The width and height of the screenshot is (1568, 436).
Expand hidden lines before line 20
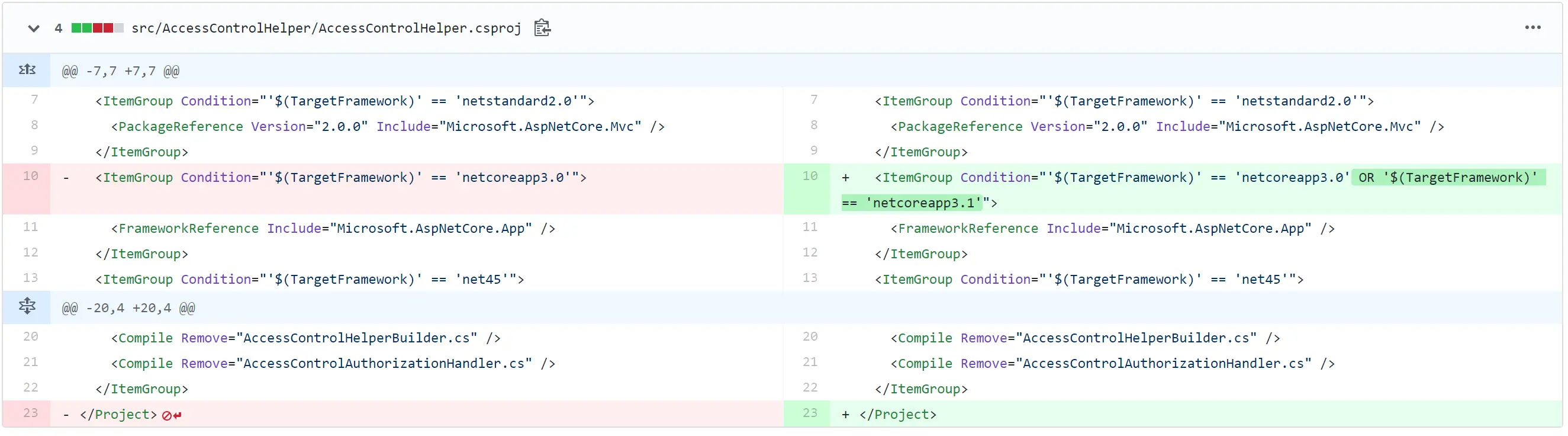click(x=27, y=307)
